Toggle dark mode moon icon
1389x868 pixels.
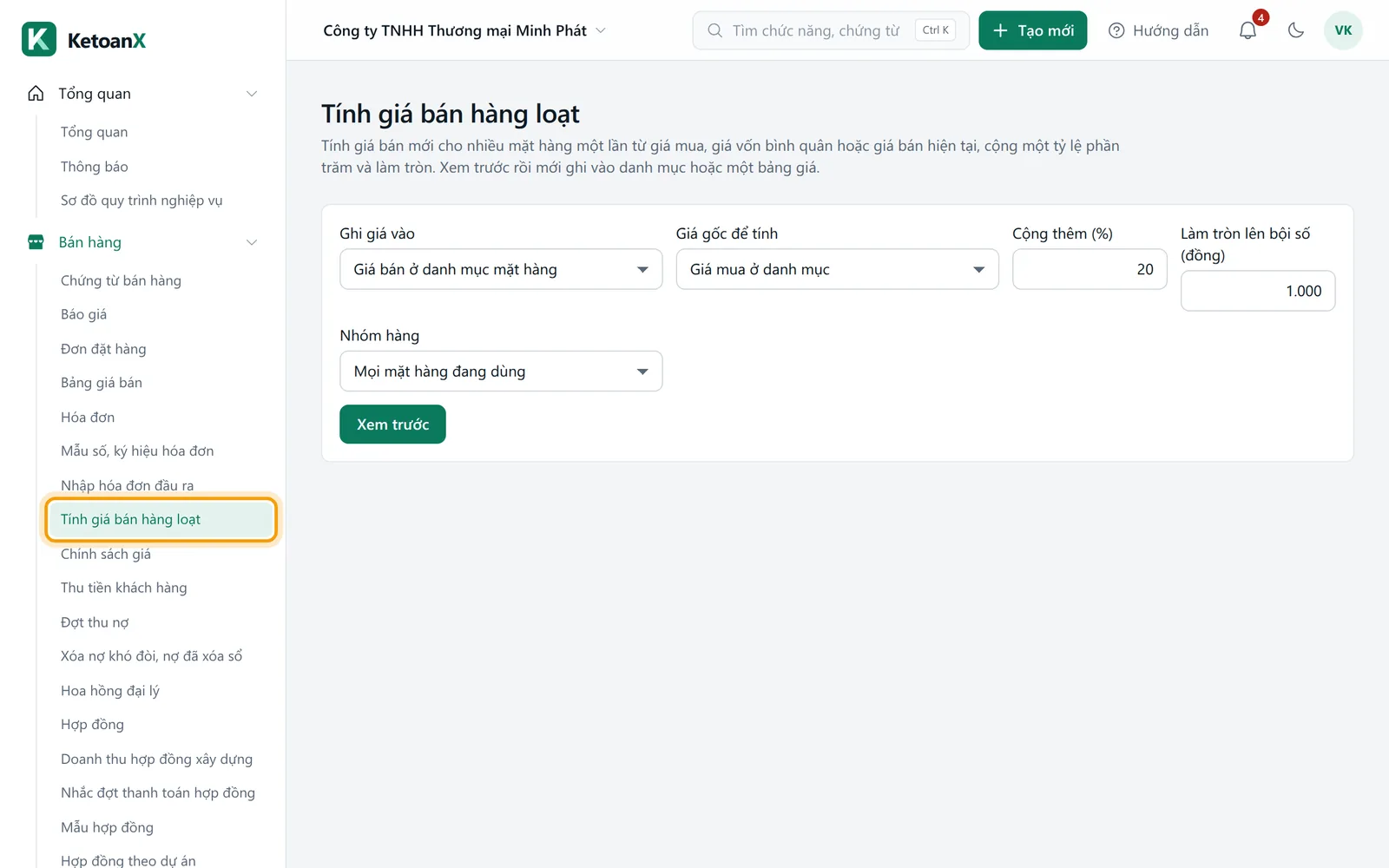(x=1296, y=30)
